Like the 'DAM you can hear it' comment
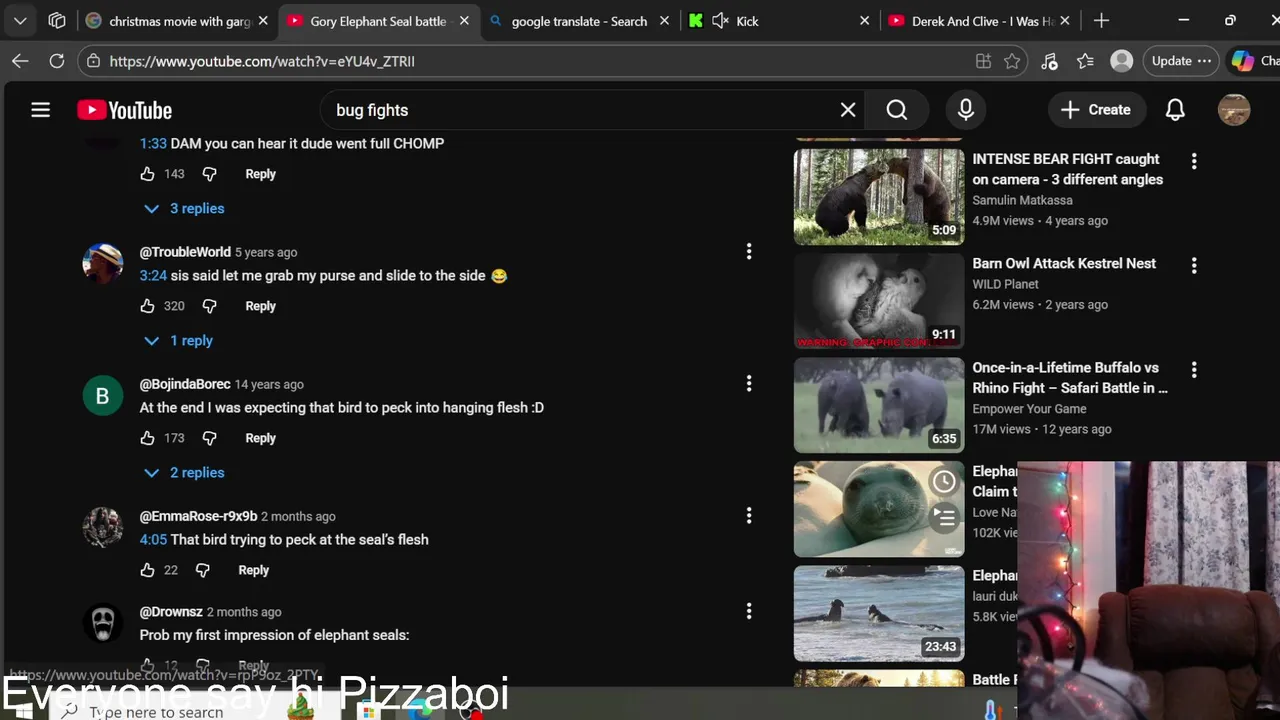 coord(147,174)
